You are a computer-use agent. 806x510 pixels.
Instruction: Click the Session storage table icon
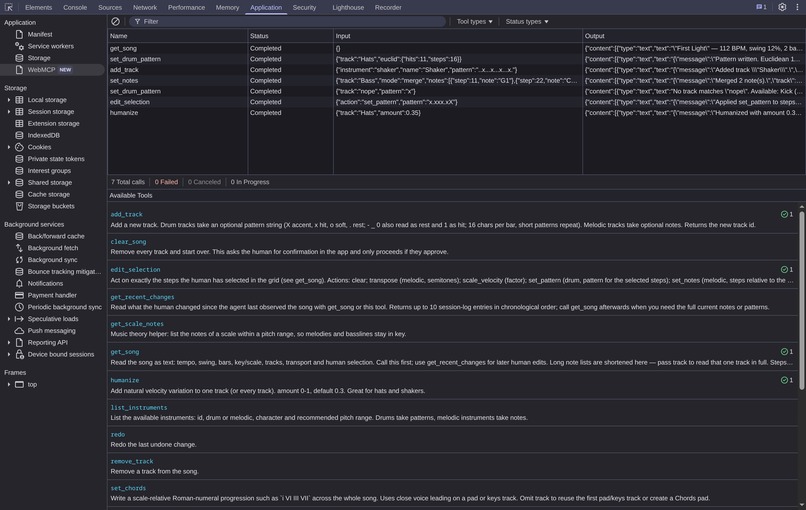19,112
